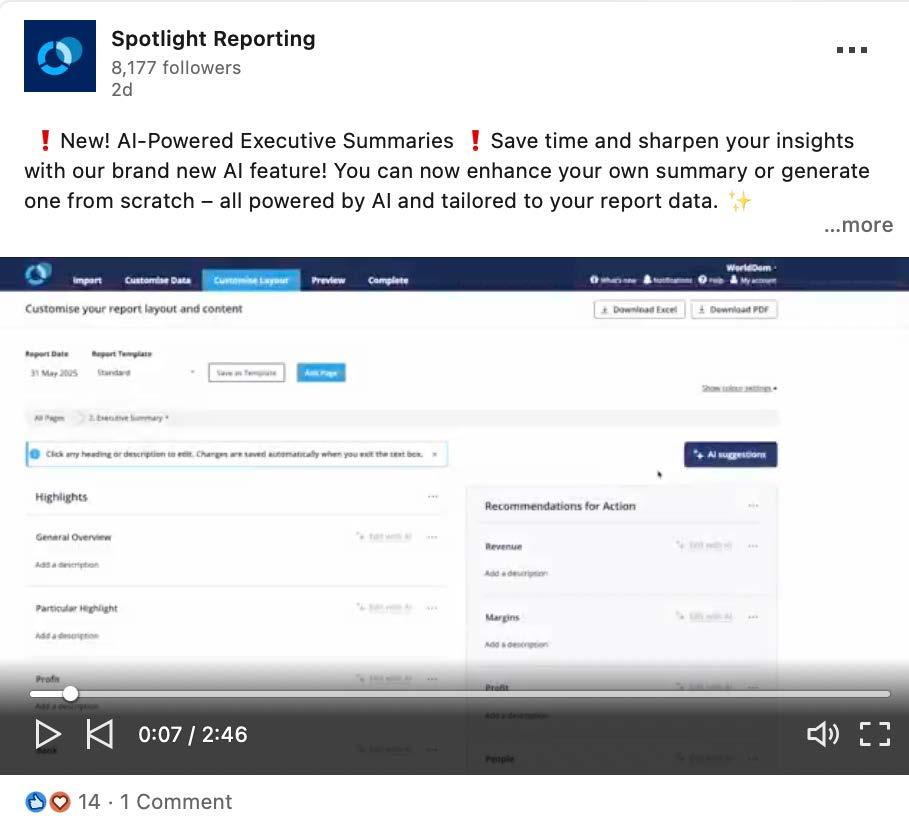Click the app logo in video navbar
This screenshot has width=909, height=824.
pos(38,274)
